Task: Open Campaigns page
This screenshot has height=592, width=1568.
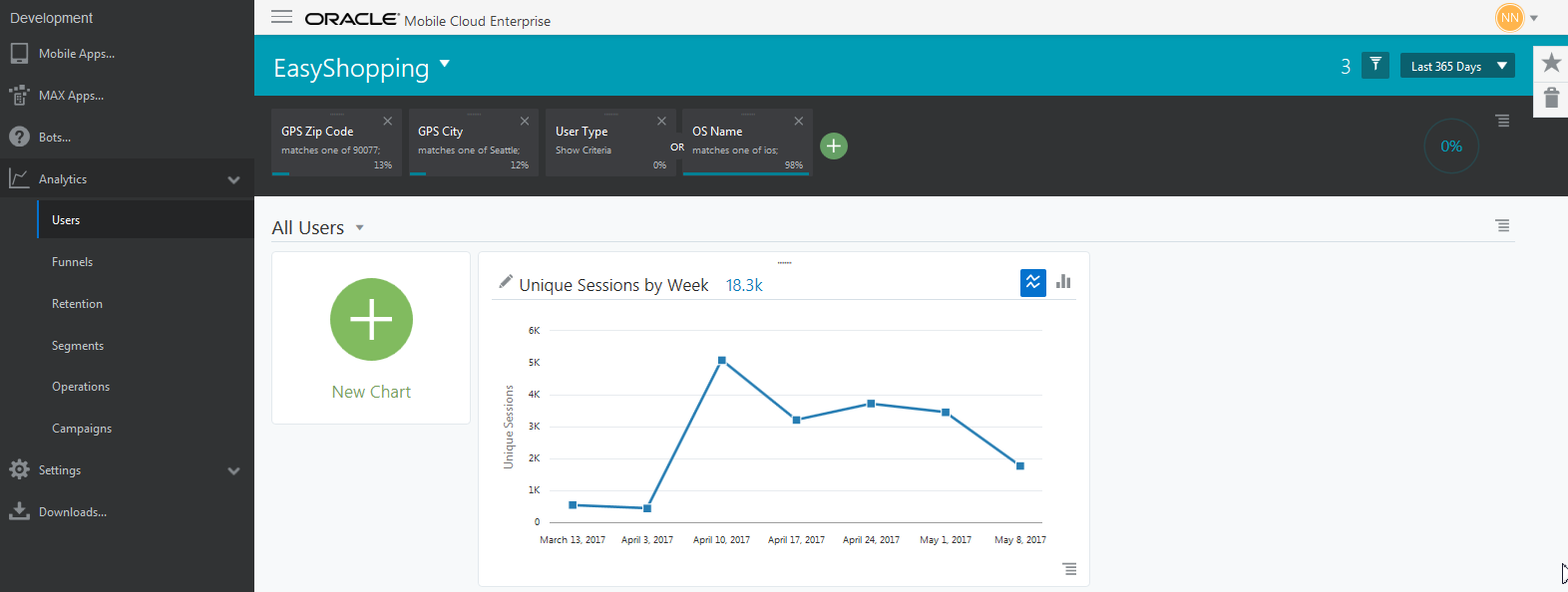Action: tap(82, 429)
